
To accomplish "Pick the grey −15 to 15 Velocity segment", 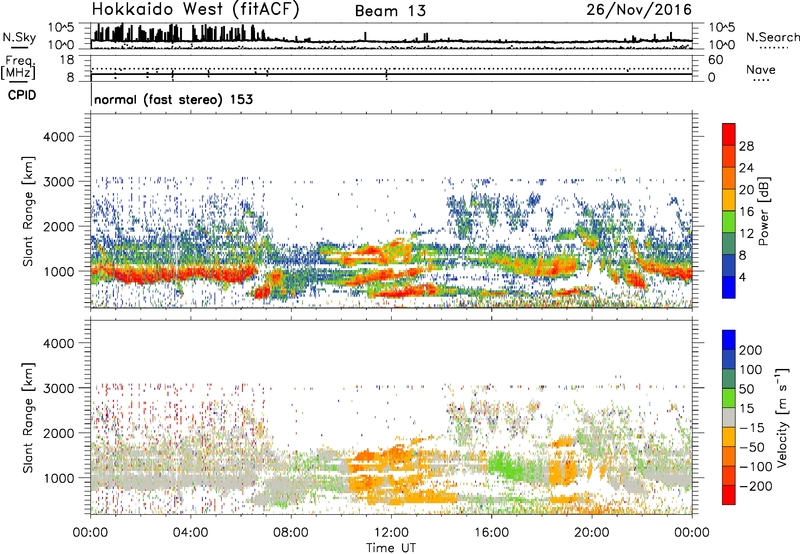I will point(729,417).
